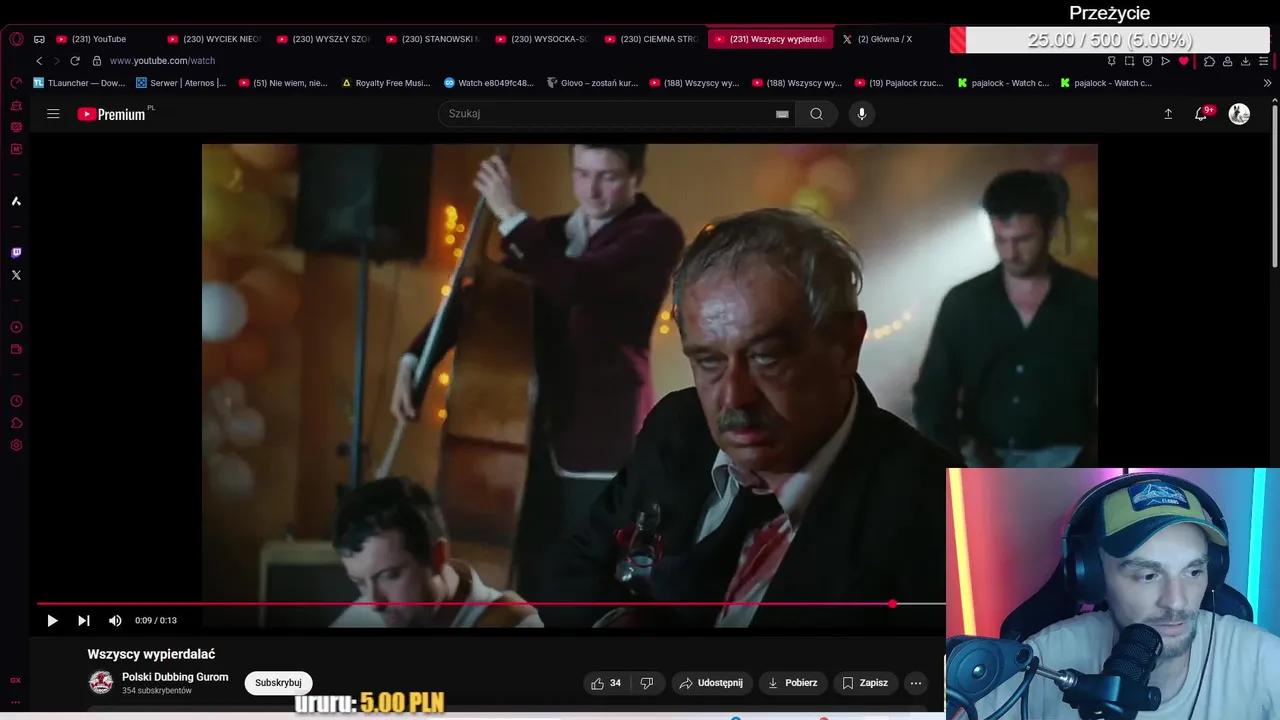Switch to WYCIEK NIEO tab

(214, 39)
